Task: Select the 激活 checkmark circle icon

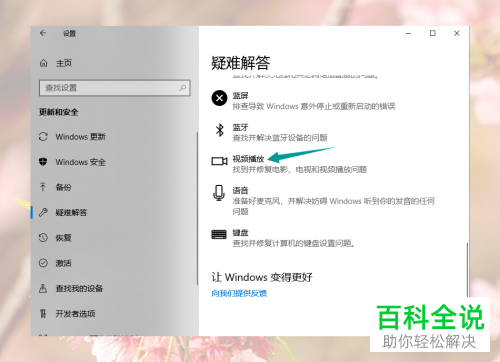Action: (x=43, y=263)
